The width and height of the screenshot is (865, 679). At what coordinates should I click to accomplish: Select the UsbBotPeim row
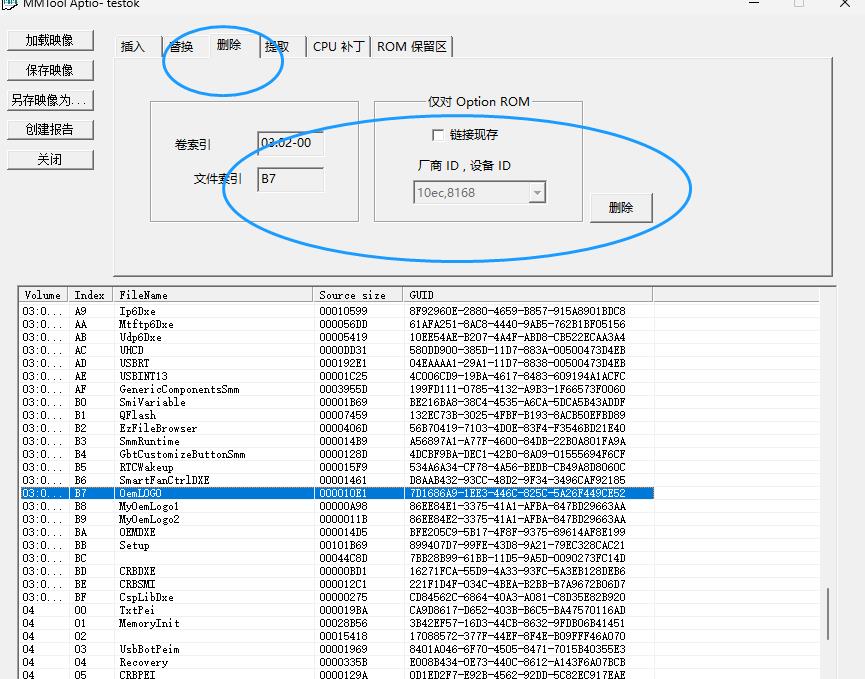coord(337,649)
